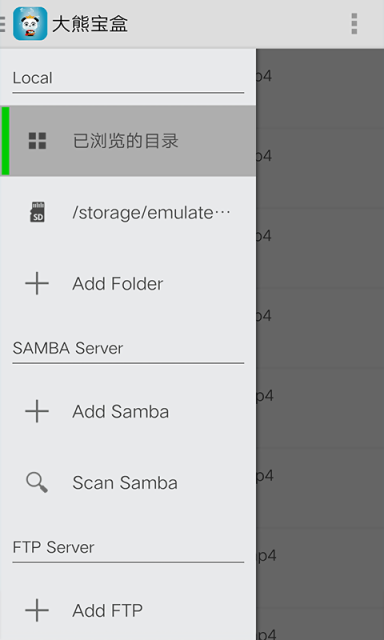Choose Add FTP text
The width and height of the screenshot is (384, 640).
click(107, 611)
